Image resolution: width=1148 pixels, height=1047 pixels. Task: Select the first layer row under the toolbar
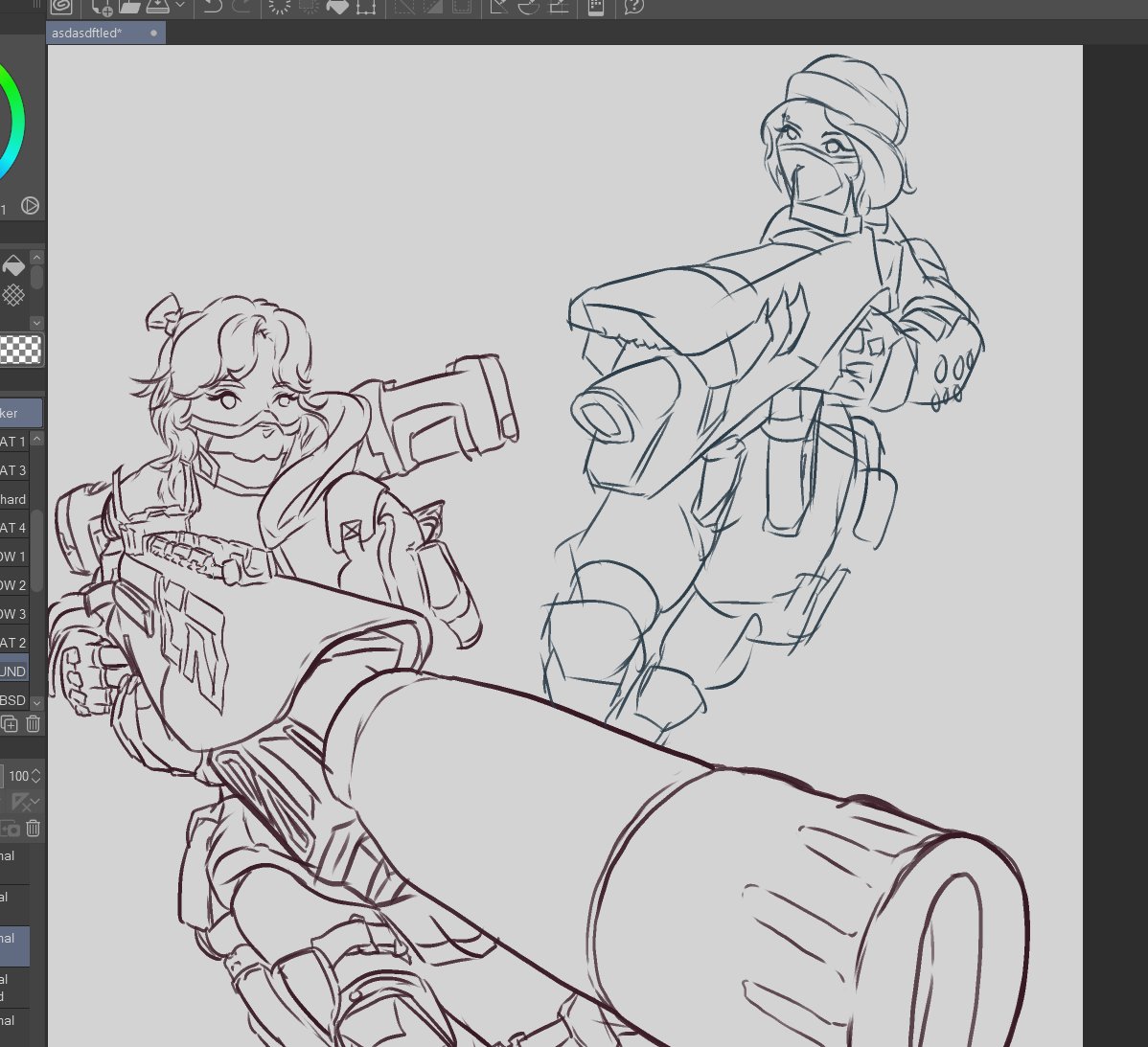(x=14, y=863)
